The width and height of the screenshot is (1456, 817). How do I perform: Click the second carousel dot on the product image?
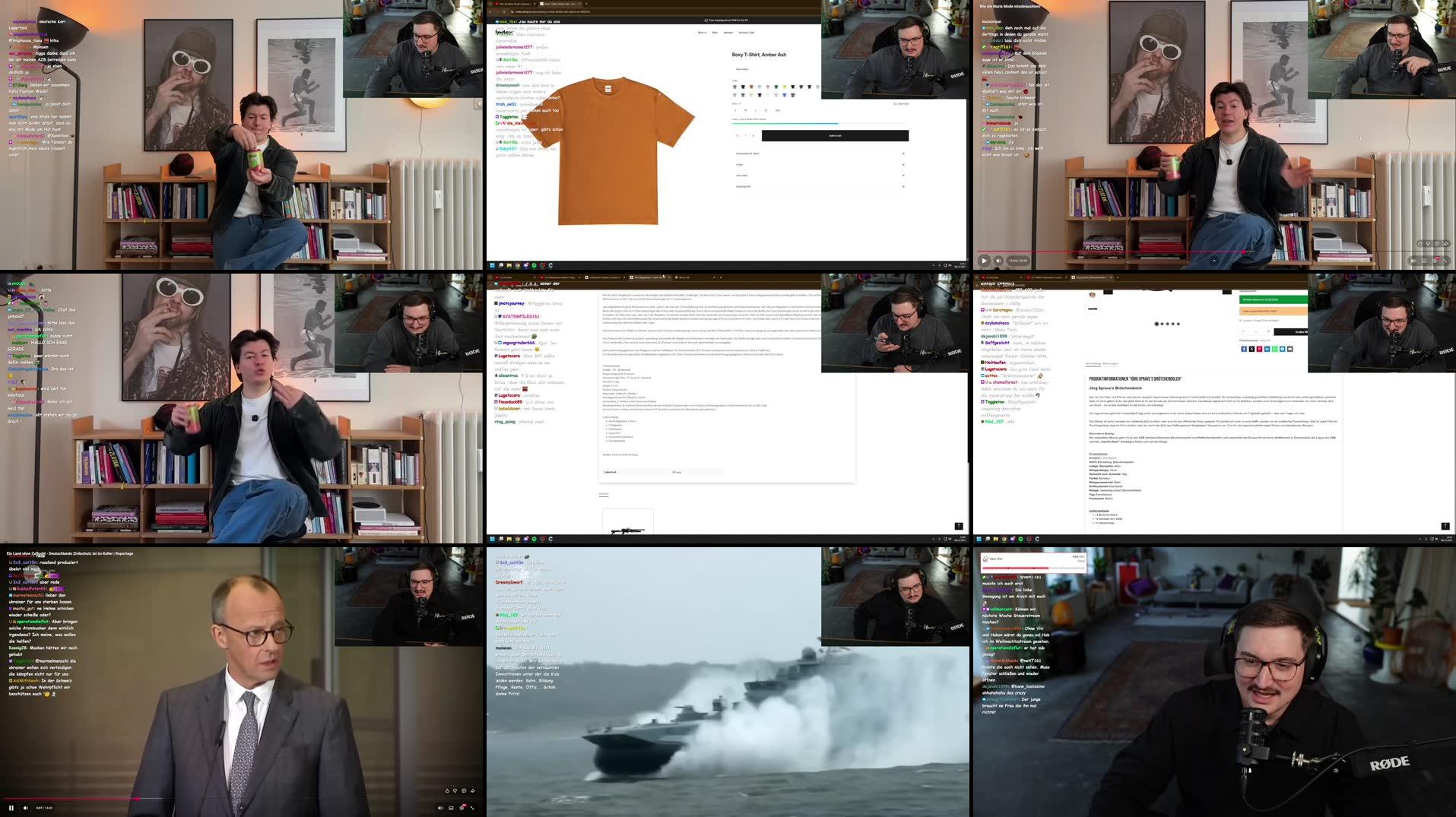coord(1162,324)
